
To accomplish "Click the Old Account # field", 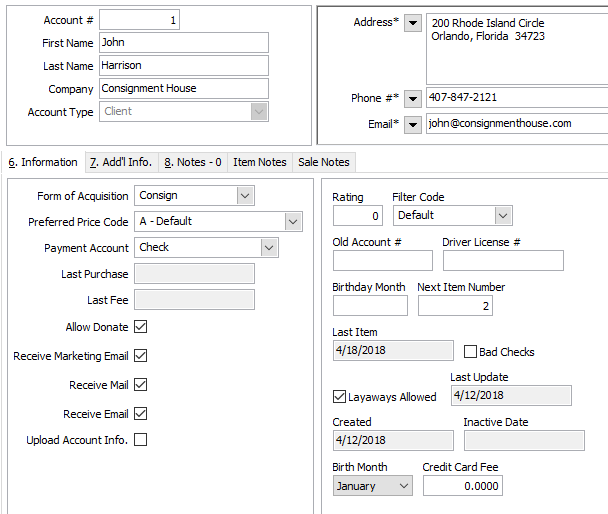I will point(383,260).
